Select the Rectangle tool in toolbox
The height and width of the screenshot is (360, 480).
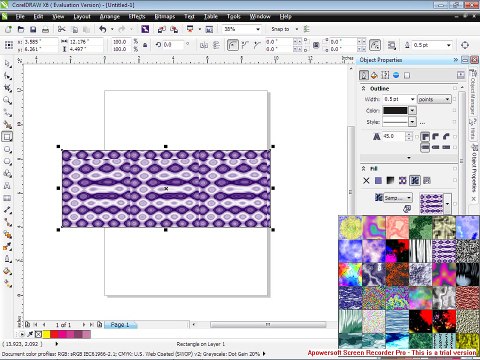[7, 137]
